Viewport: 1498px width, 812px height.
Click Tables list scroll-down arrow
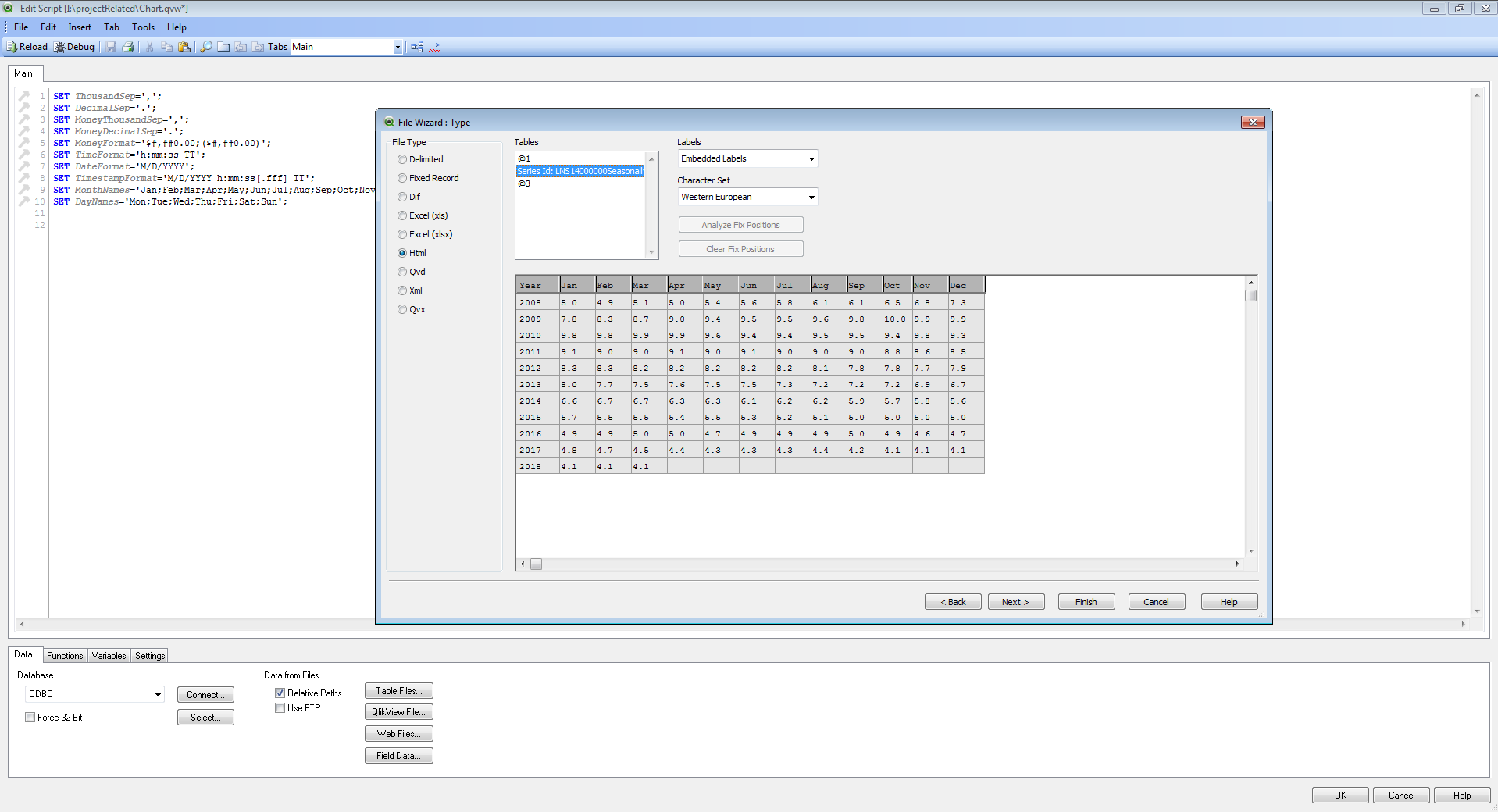tap(651, 252)
